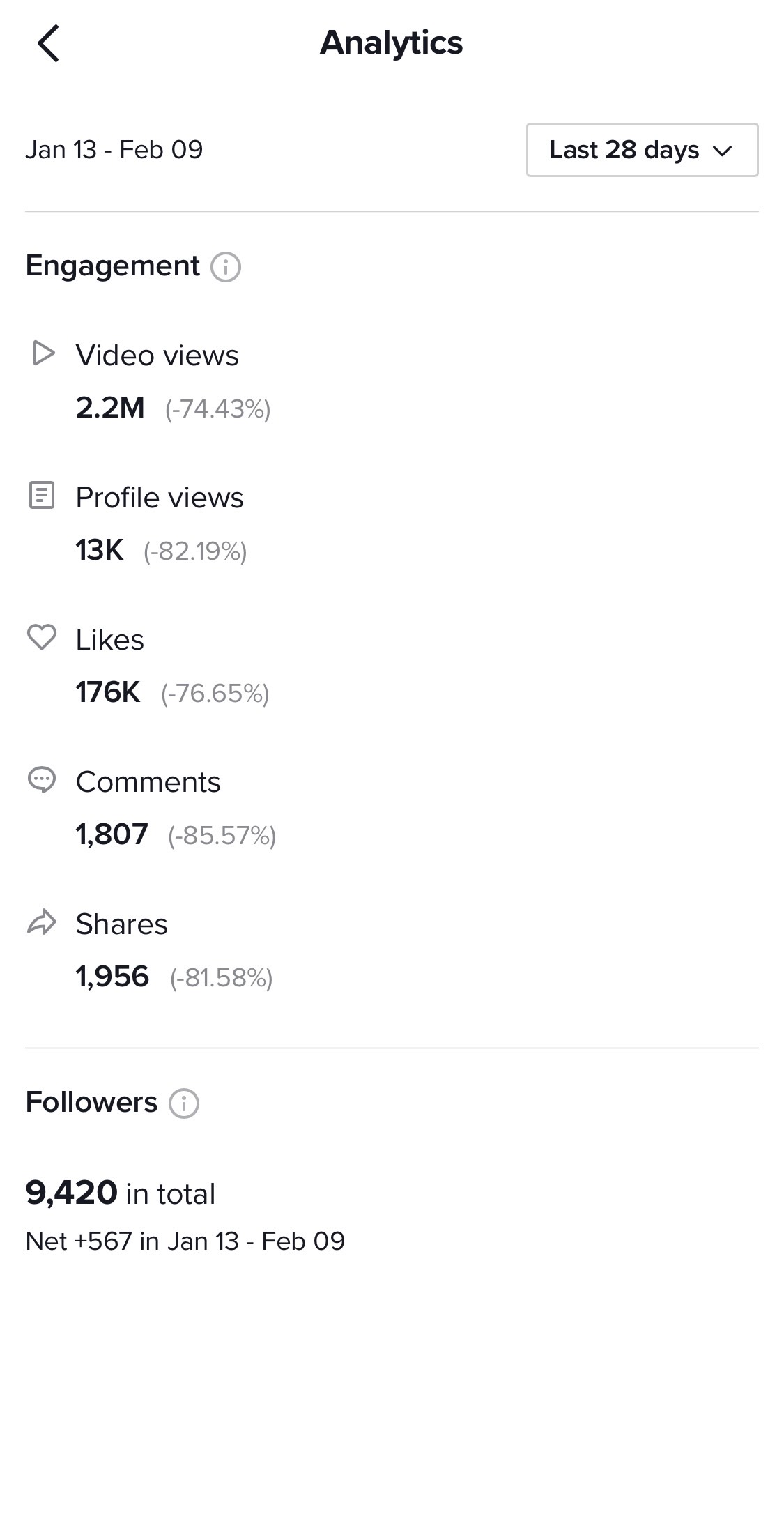Tap the 2.2M video views value
This screenshot has width=784, height=1528.
(x=110, y=408)
